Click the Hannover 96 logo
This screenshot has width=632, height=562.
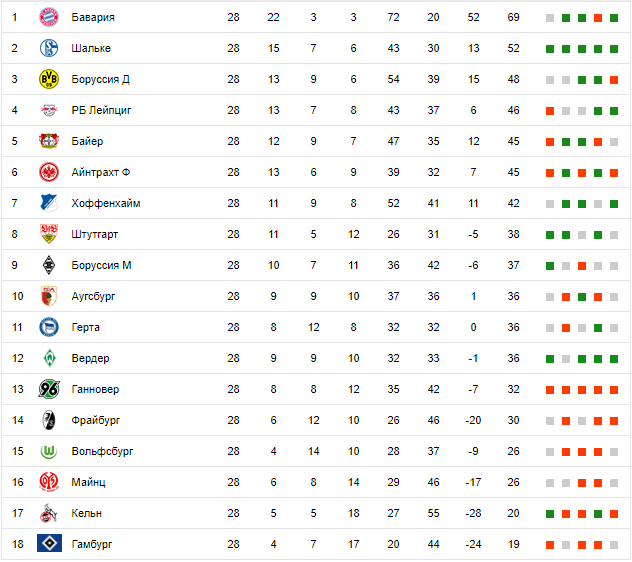(48, 389)
